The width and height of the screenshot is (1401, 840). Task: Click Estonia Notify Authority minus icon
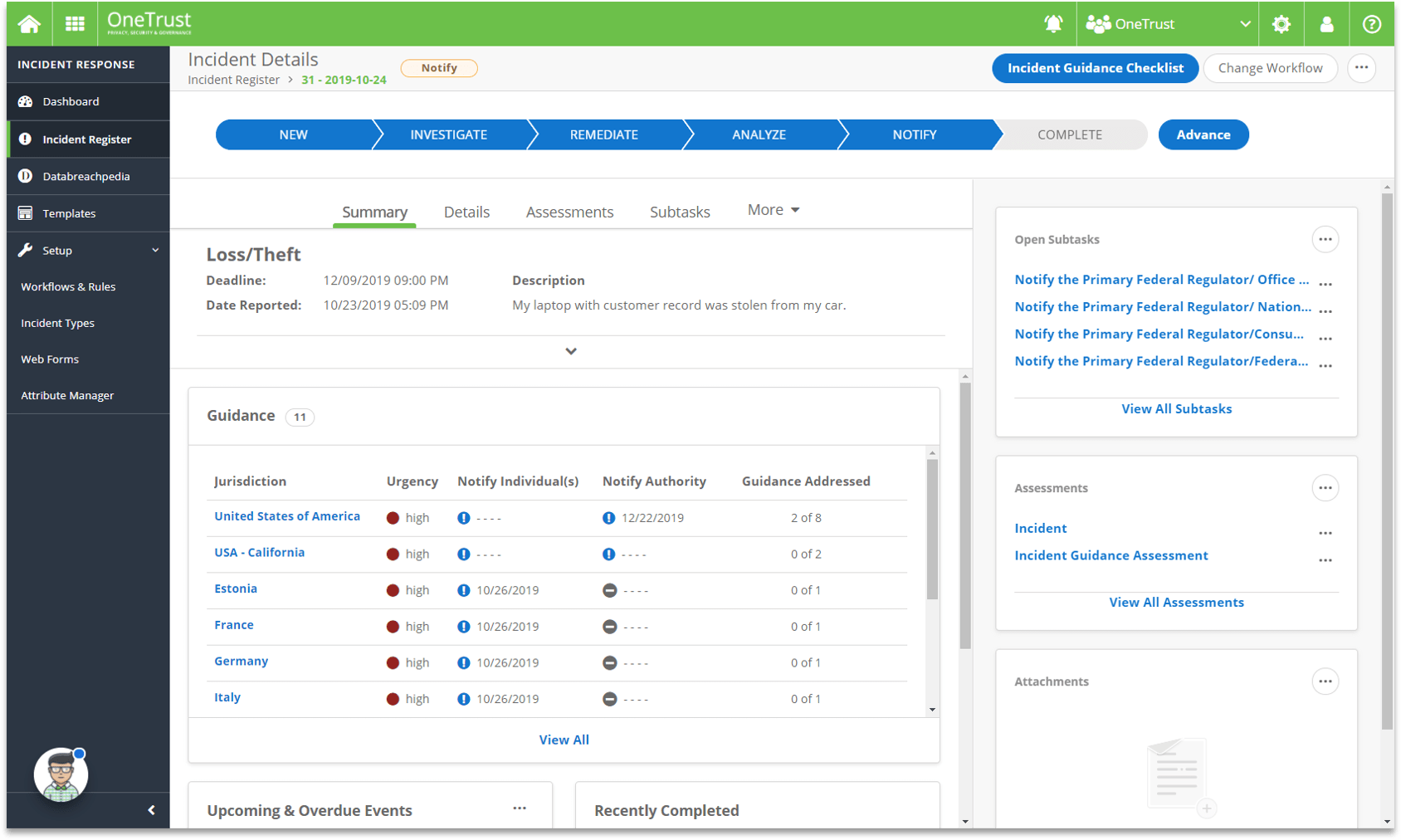pyautogui.click(x=609, y=590)
